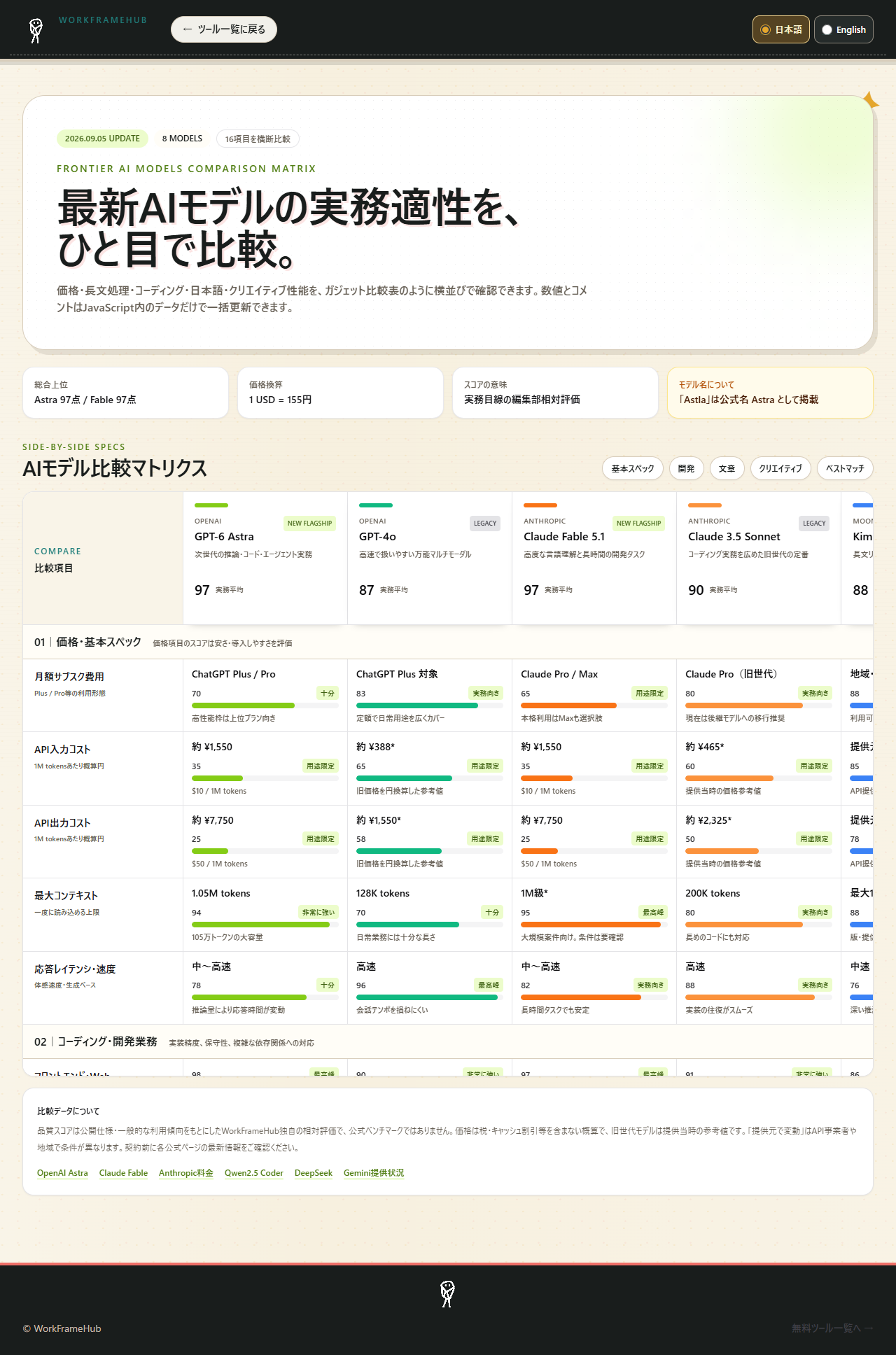Click the © WorkFrameHub footer text
The image size is (896, 1355).
(62, 1328)
